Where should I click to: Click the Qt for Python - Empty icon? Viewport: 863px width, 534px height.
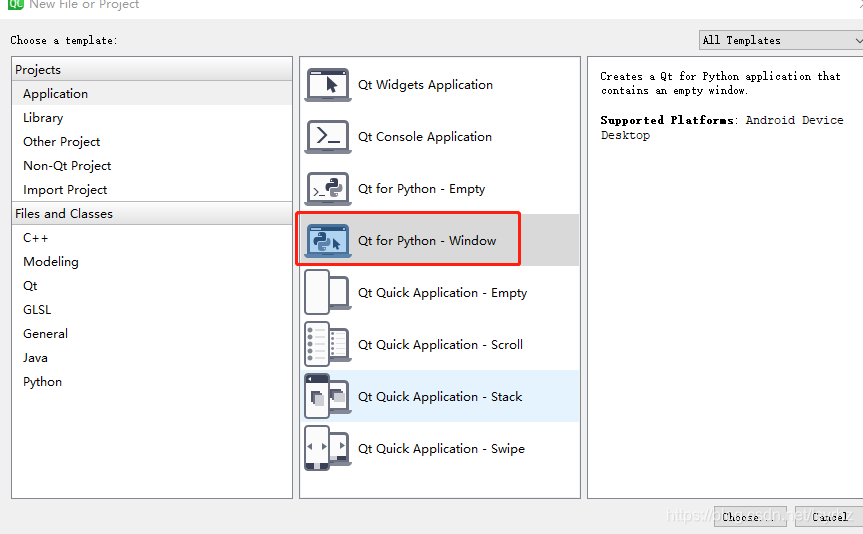pyautogui.click(x=328, y=189)
